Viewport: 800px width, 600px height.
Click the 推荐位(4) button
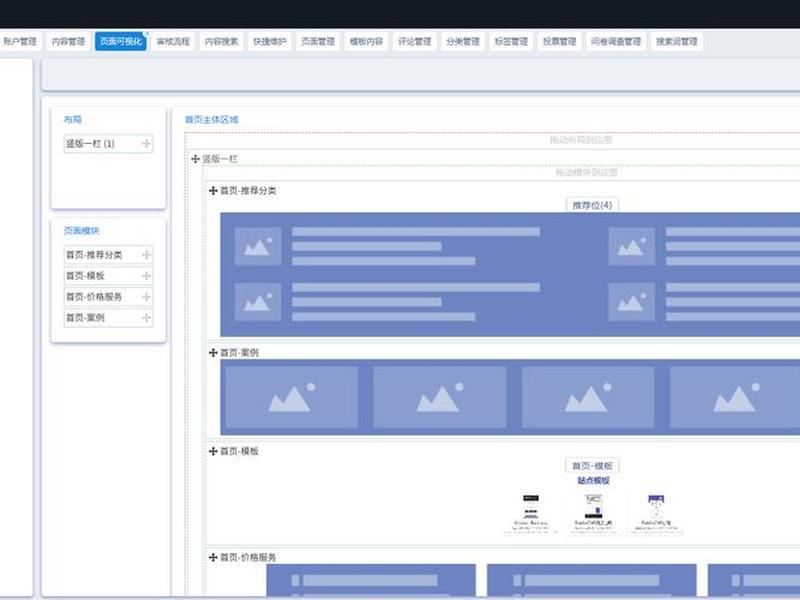tap(592, 205)
